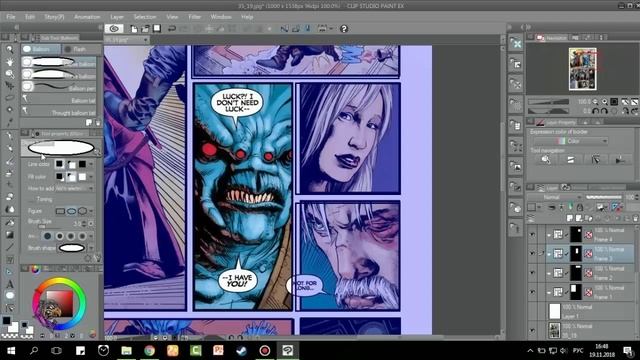This screenshot has height=360, width=640.
Task: Open the File menu
Action: (11, 17)
